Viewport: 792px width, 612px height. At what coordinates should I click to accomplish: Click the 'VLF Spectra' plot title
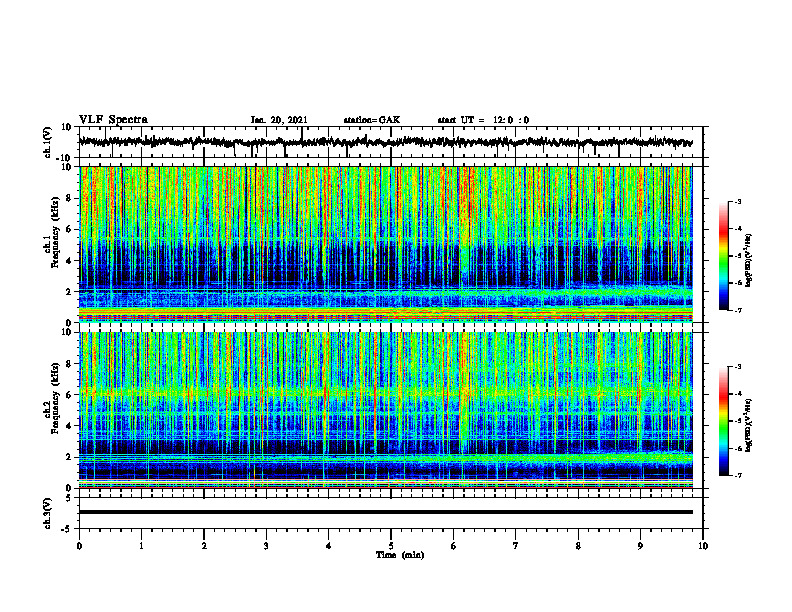[x=113, y=120]
